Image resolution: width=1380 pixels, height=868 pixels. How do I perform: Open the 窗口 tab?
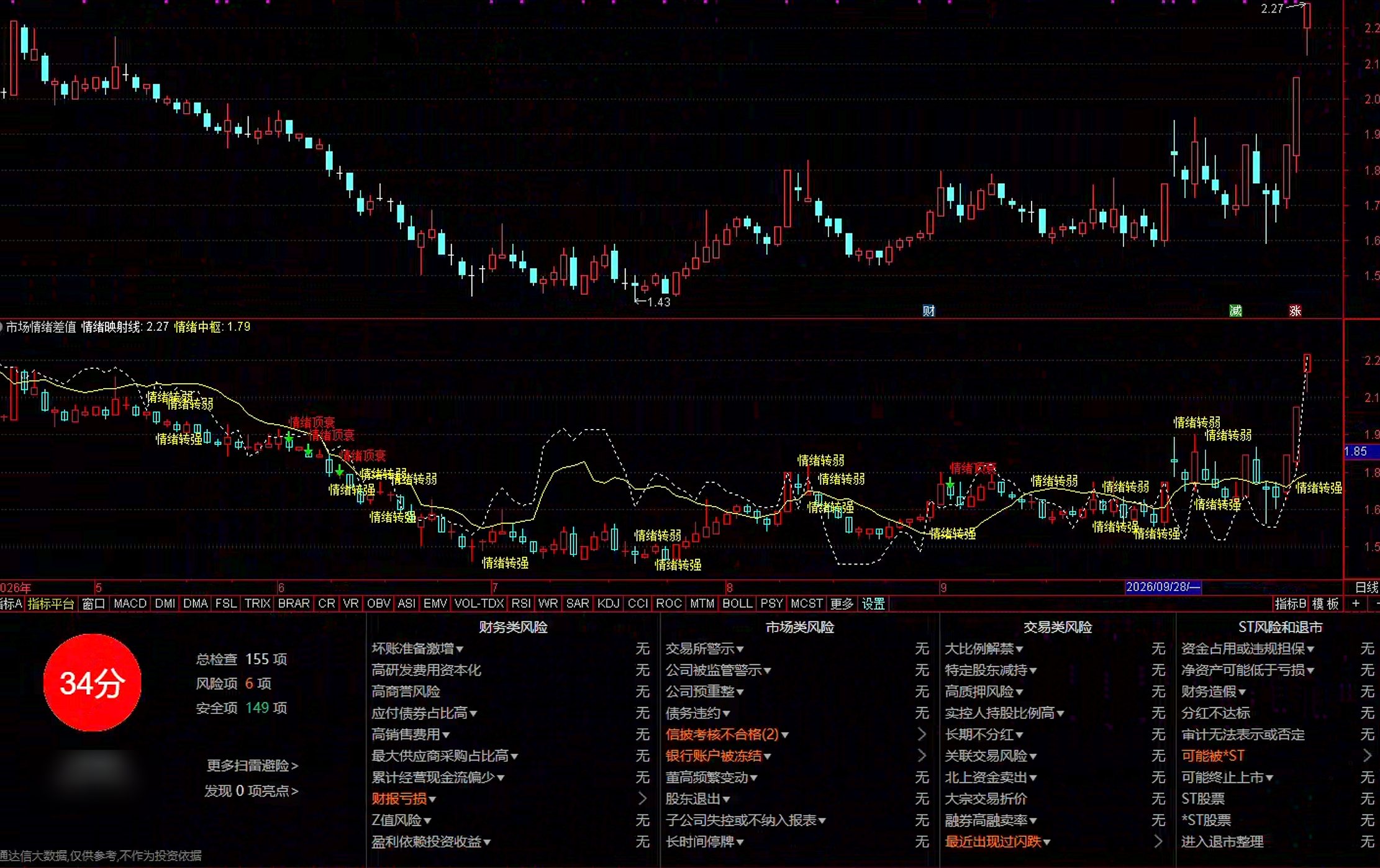pos(93,604)
